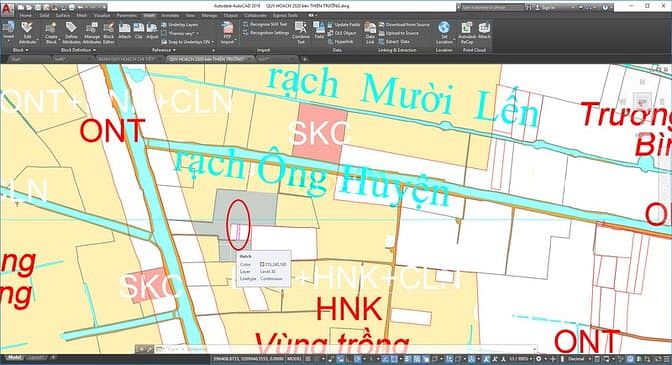Open Manage Attributes
The image size is (672, 365).
point(91,33)
